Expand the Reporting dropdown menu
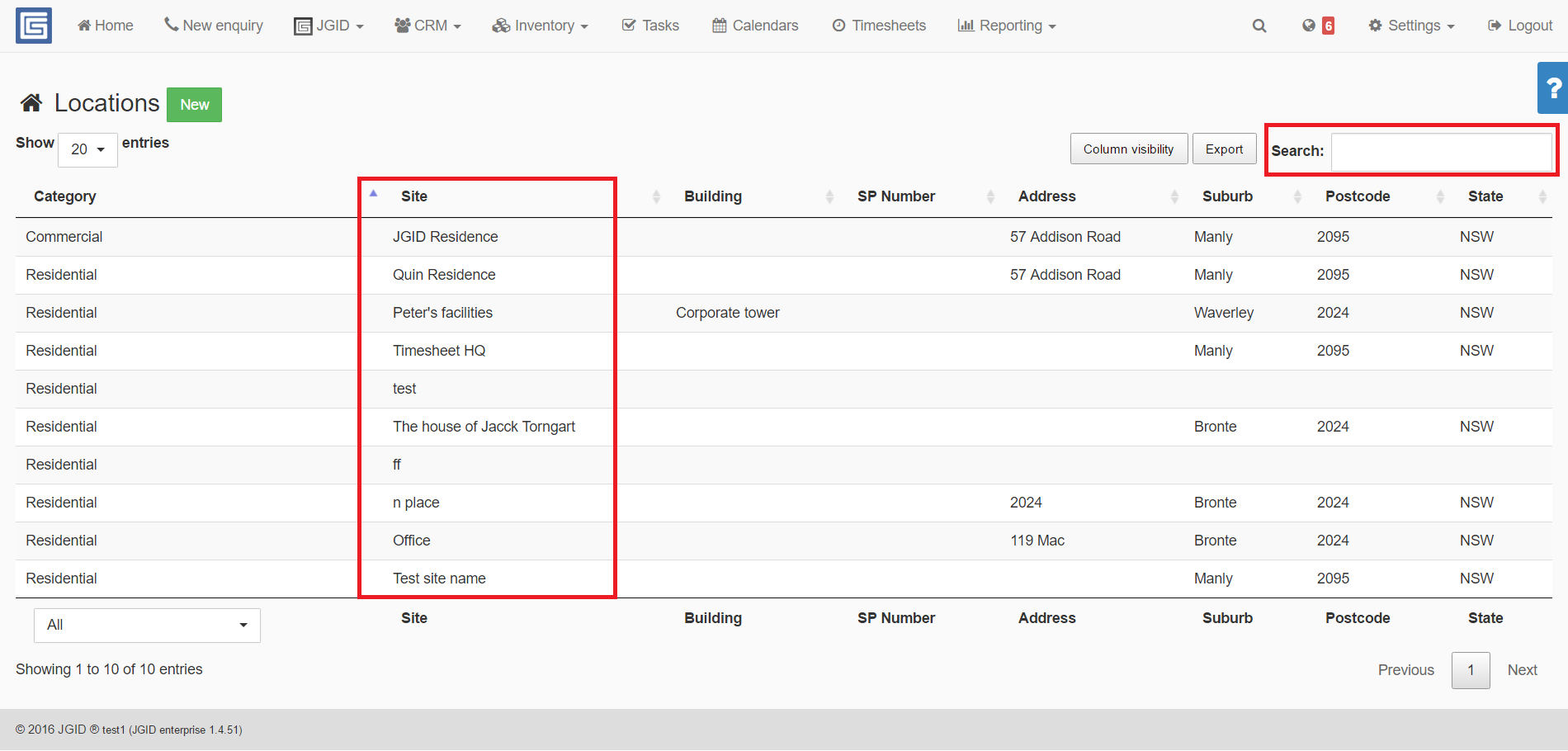Viewport: 1568px width, 751px height. point(1007,26)
